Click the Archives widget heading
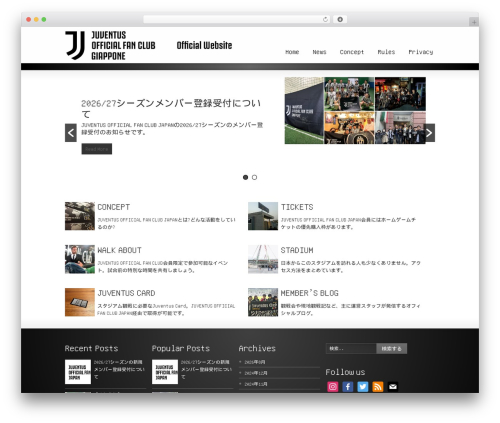Image resolution: width=500 pixels, height=423 pixels. [x=257, y=348]
